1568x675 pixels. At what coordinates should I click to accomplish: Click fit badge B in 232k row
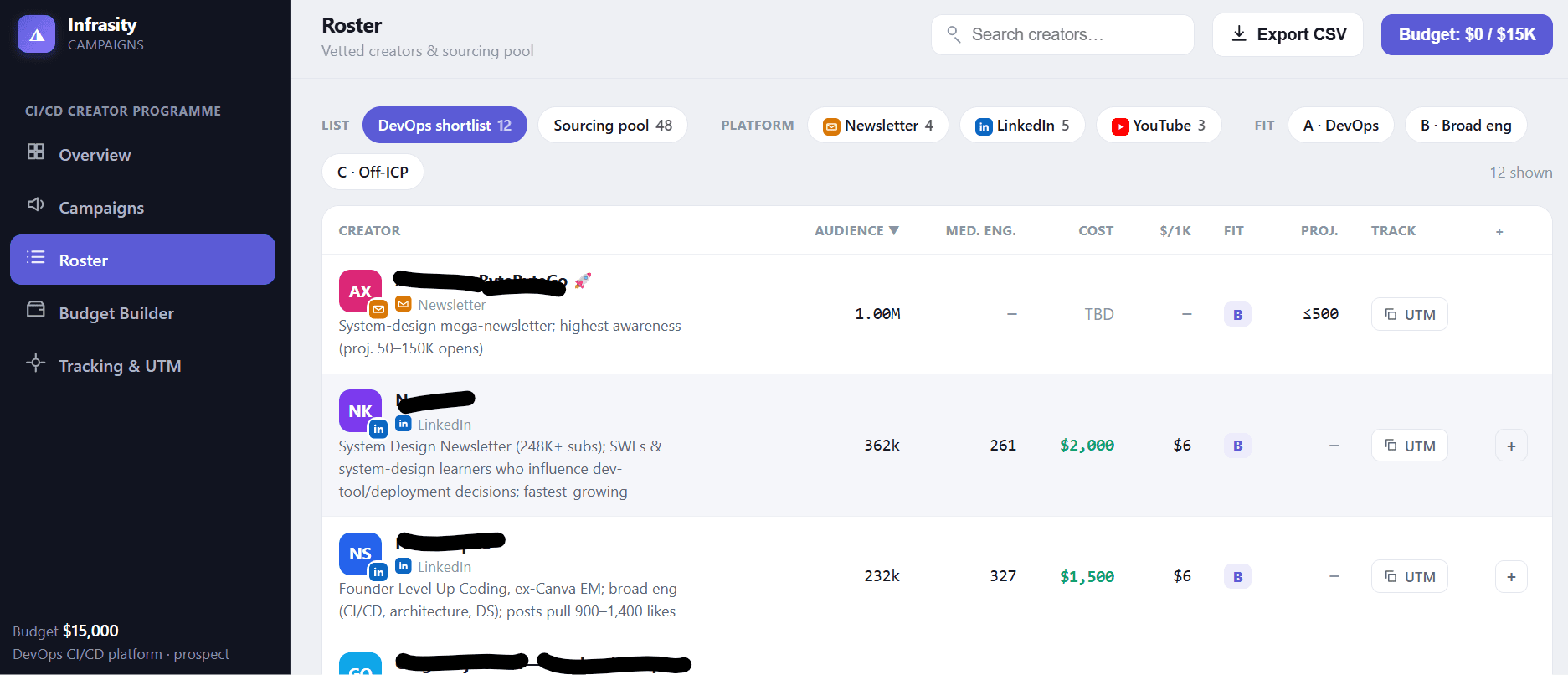(1237, 576)
